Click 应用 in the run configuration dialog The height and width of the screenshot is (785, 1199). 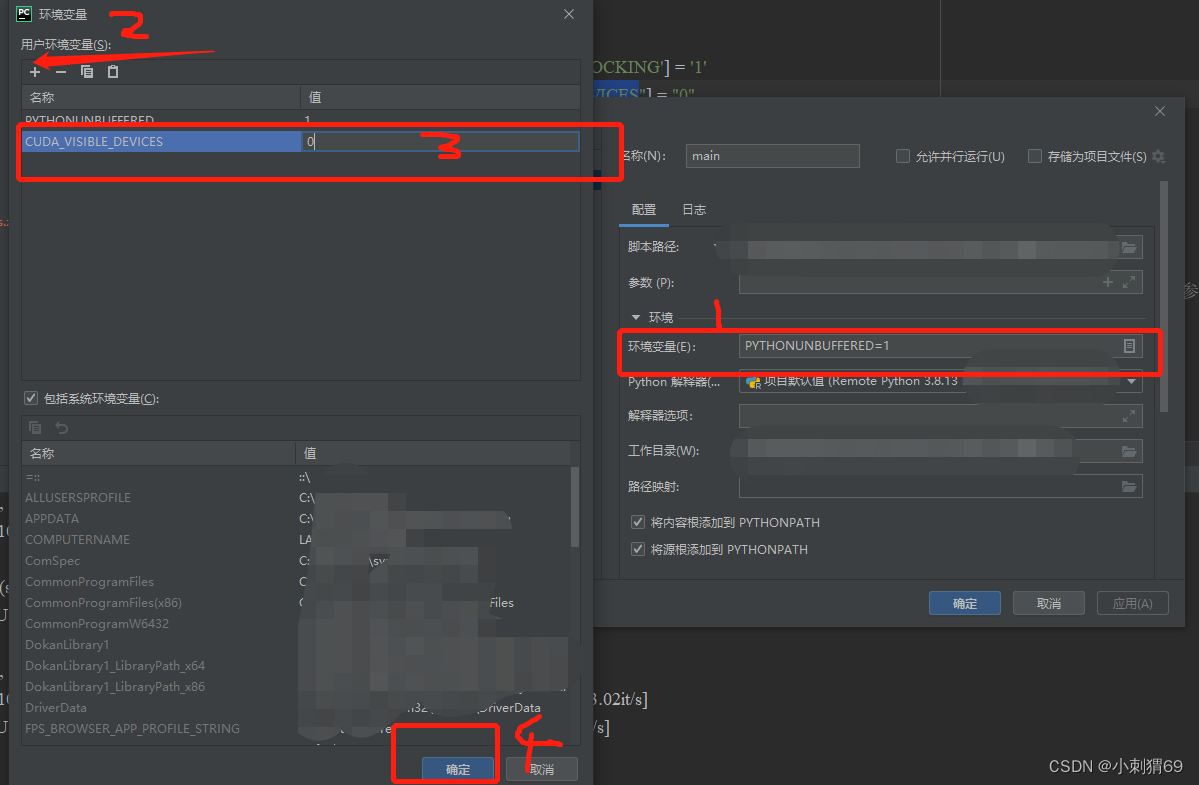1133,602
